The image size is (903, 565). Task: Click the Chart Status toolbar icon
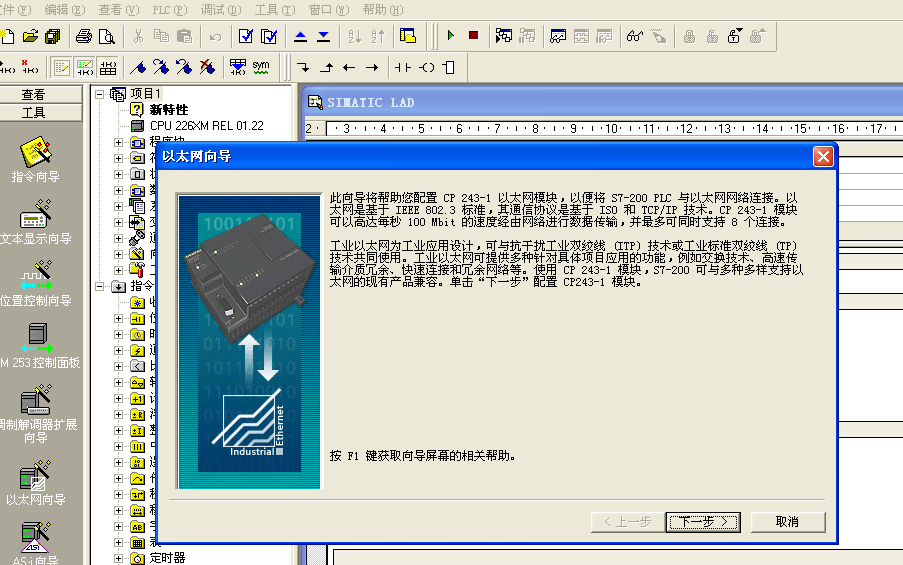tap(558, 37)
